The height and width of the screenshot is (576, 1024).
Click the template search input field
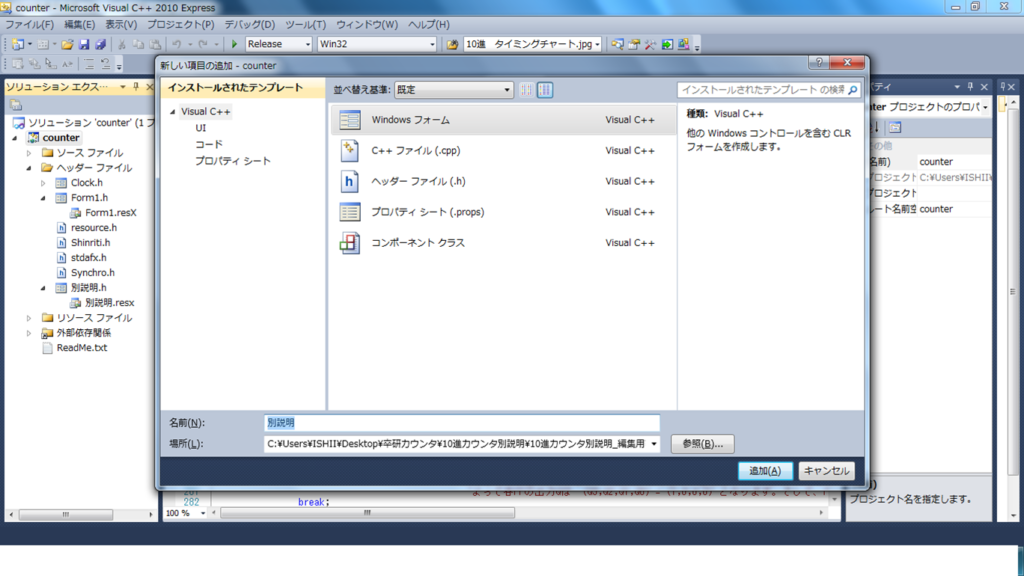761,90
